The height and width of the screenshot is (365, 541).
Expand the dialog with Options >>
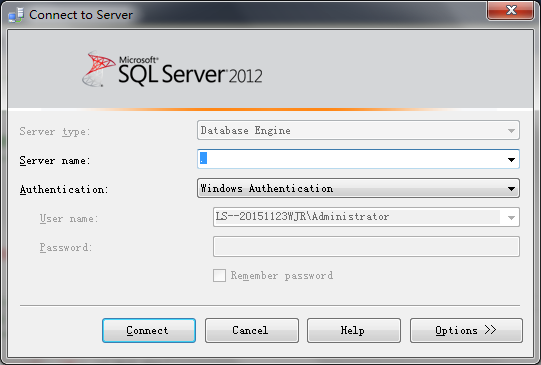click(x=466, y=330)
